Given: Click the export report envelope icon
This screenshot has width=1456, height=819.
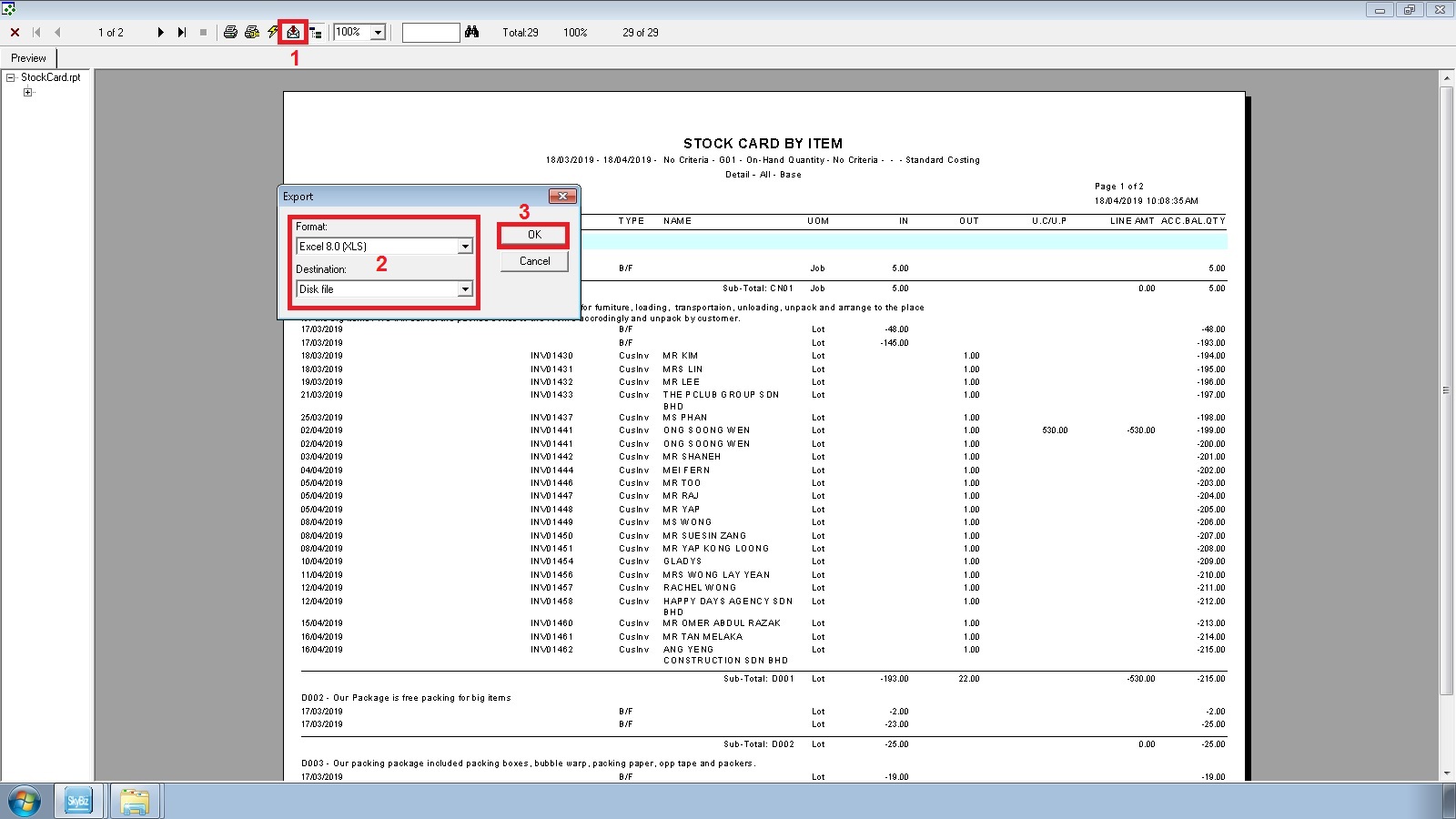Looking at the screenshot, I should point(293,33).
